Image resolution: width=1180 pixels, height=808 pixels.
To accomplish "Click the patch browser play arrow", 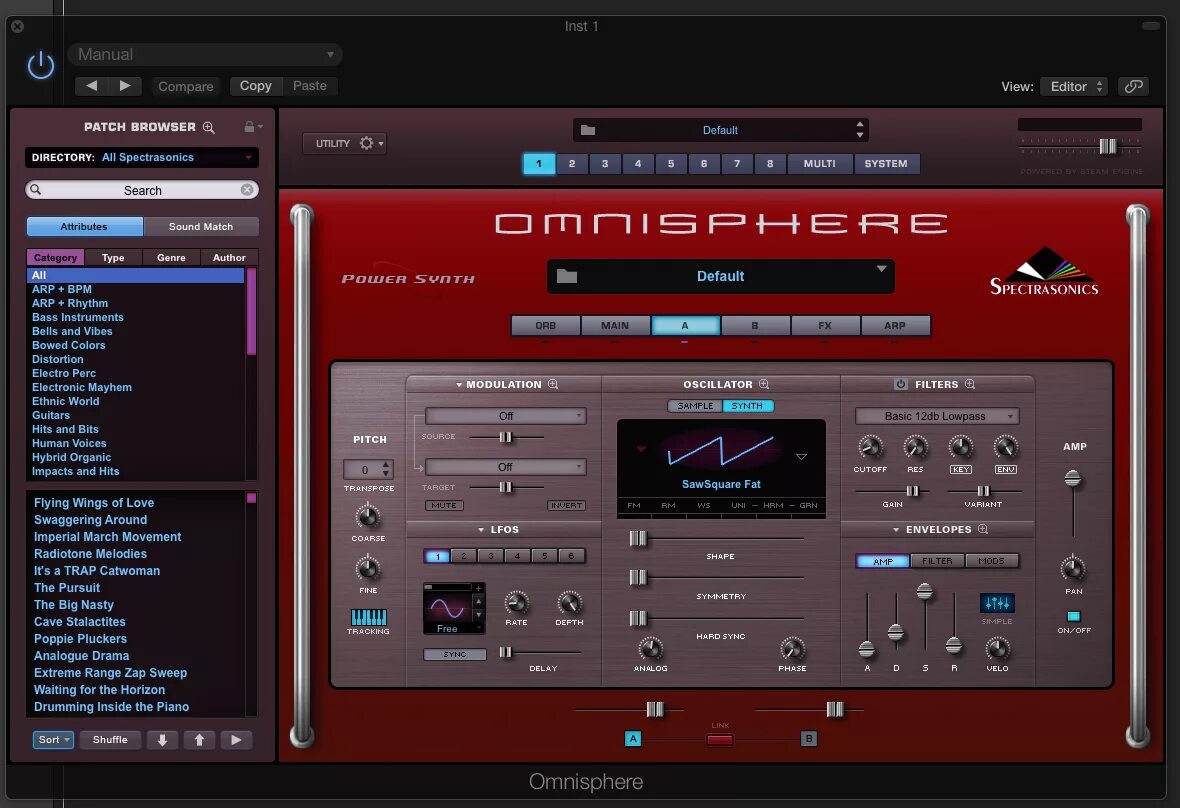I will coord(236,740).
